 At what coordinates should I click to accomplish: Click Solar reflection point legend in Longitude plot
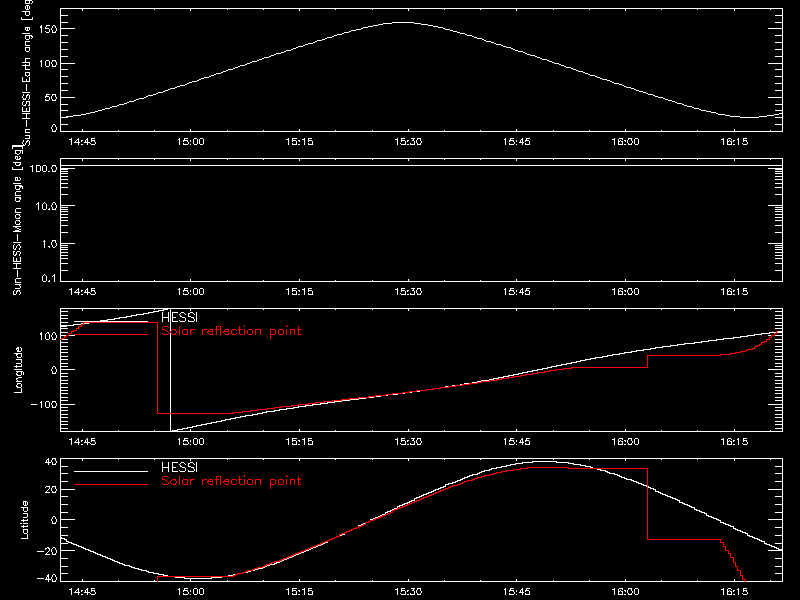pos(231,331)
